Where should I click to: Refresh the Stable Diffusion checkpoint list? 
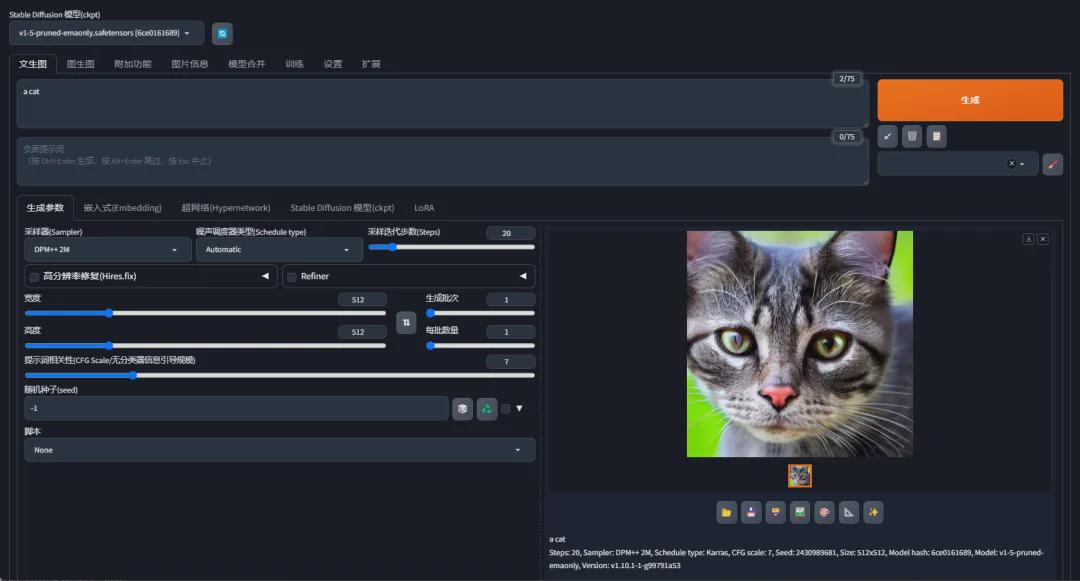click(221, 33)
